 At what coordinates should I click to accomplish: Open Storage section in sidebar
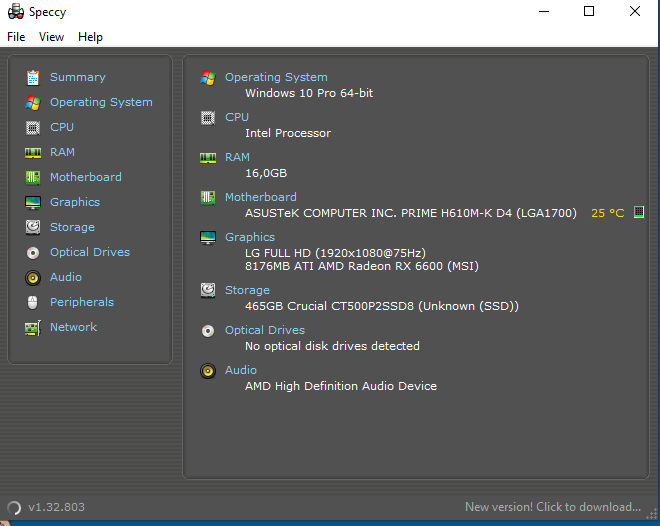pos(72,227)
